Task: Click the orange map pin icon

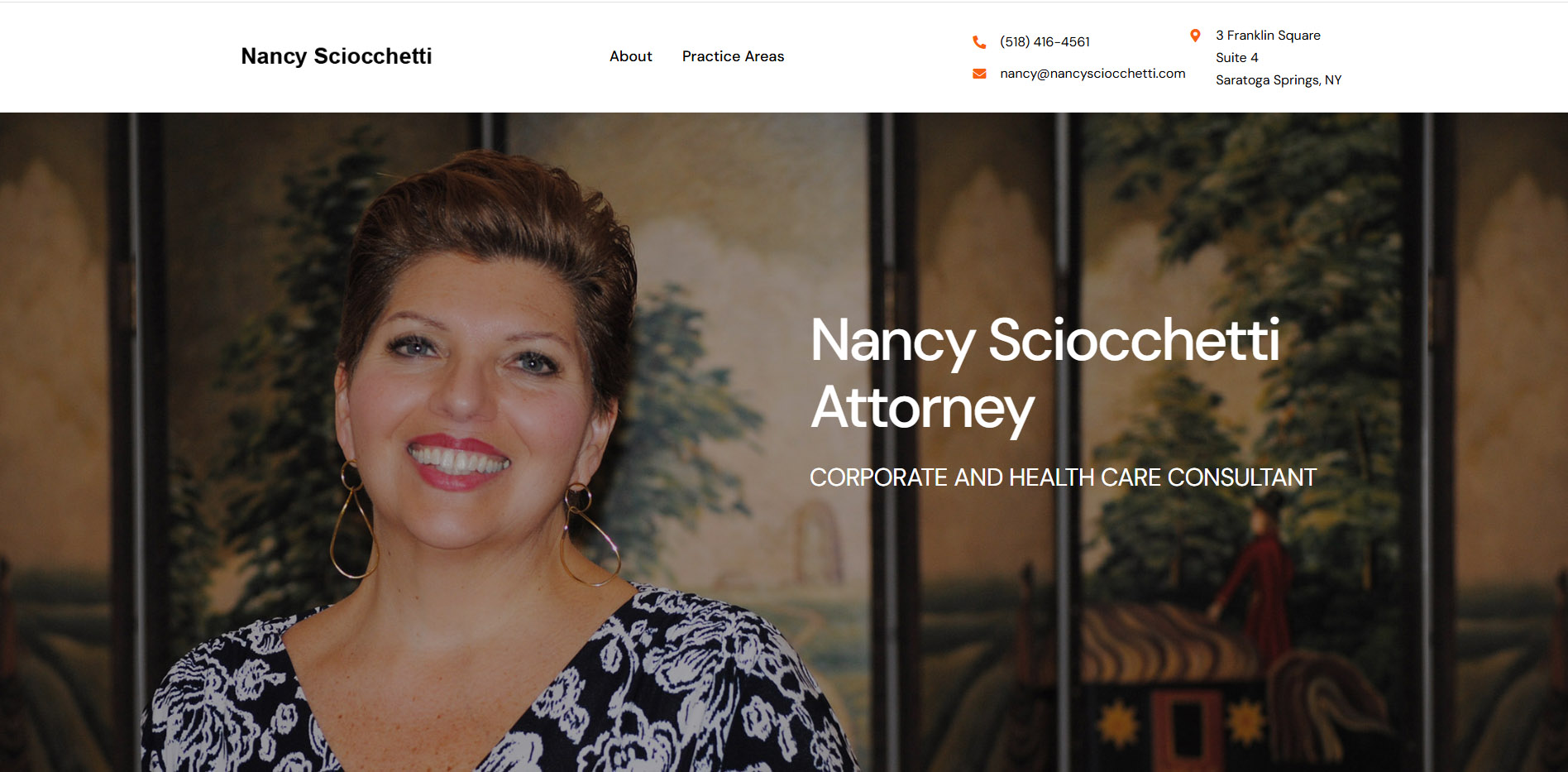Action: (x=1195, y=36)
